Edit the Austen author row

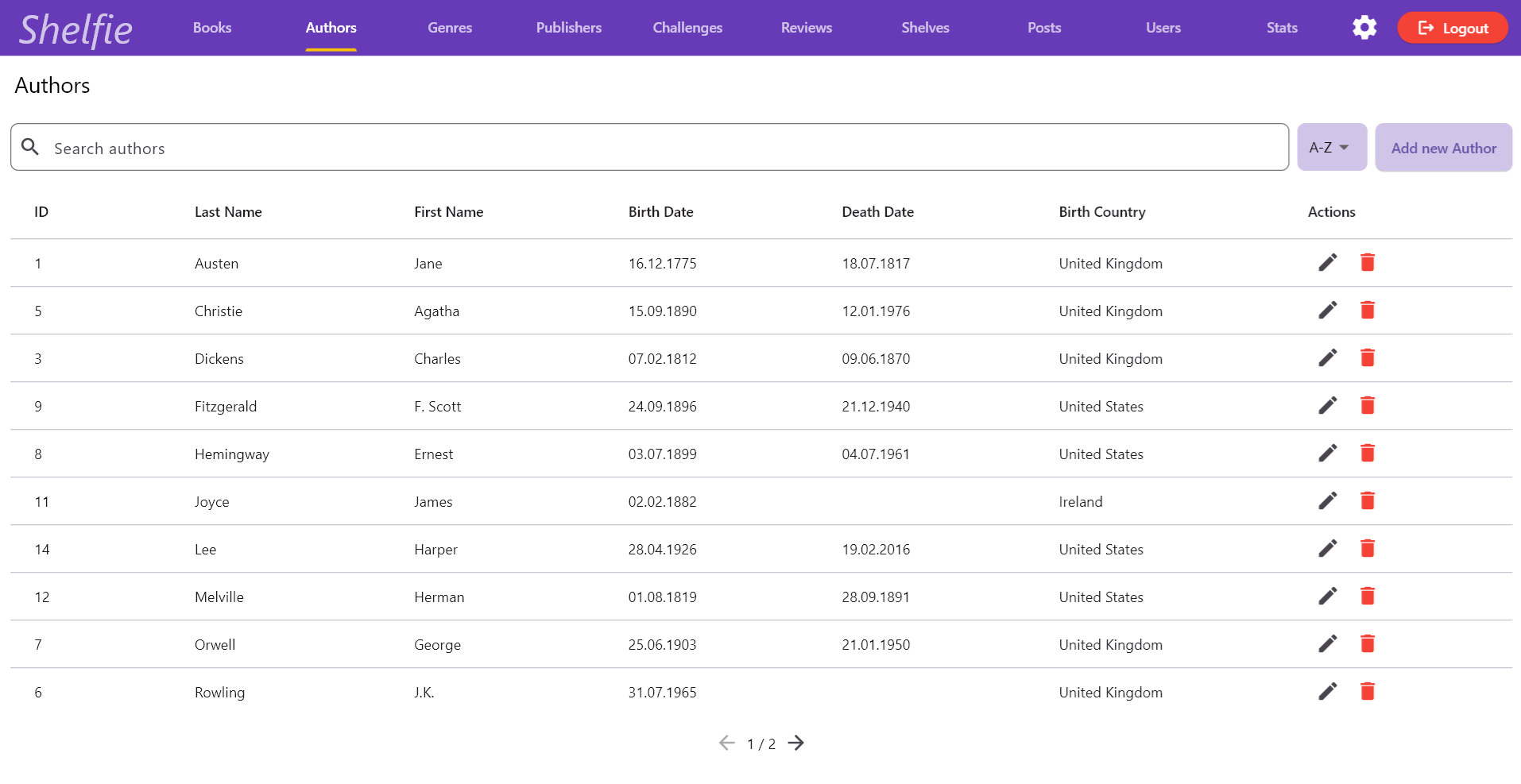1328,262
